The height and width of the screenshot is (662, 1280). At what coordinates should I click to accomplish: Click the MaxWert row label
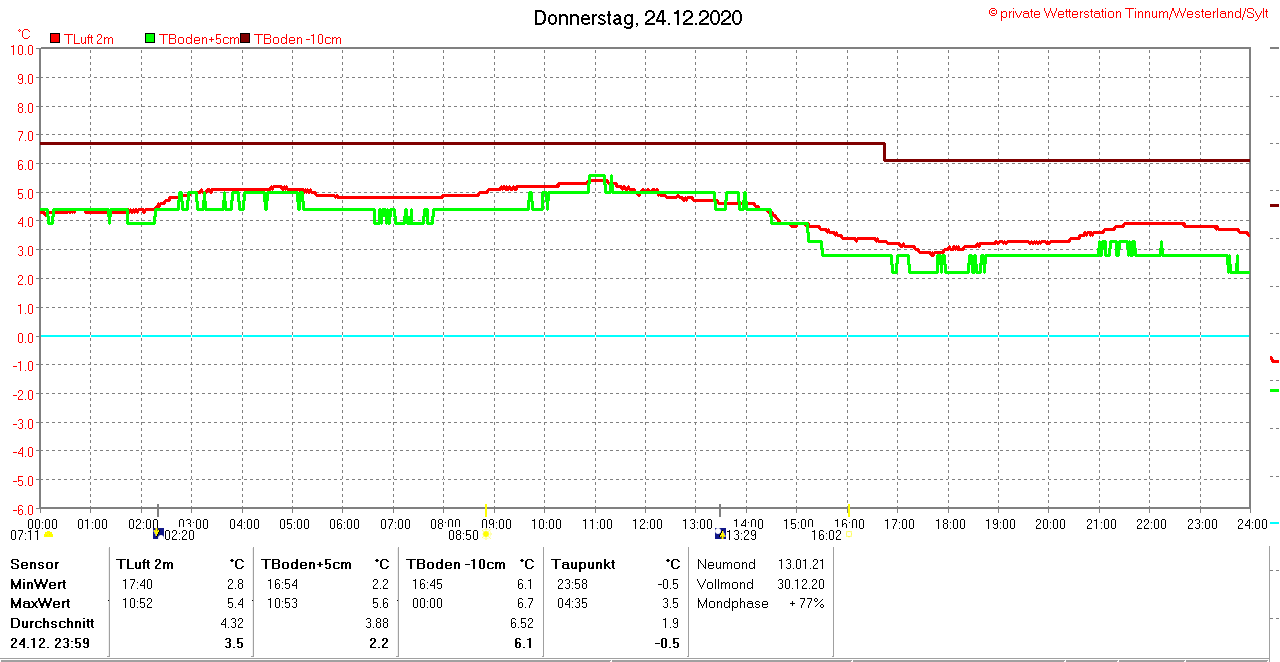[40, 603]
